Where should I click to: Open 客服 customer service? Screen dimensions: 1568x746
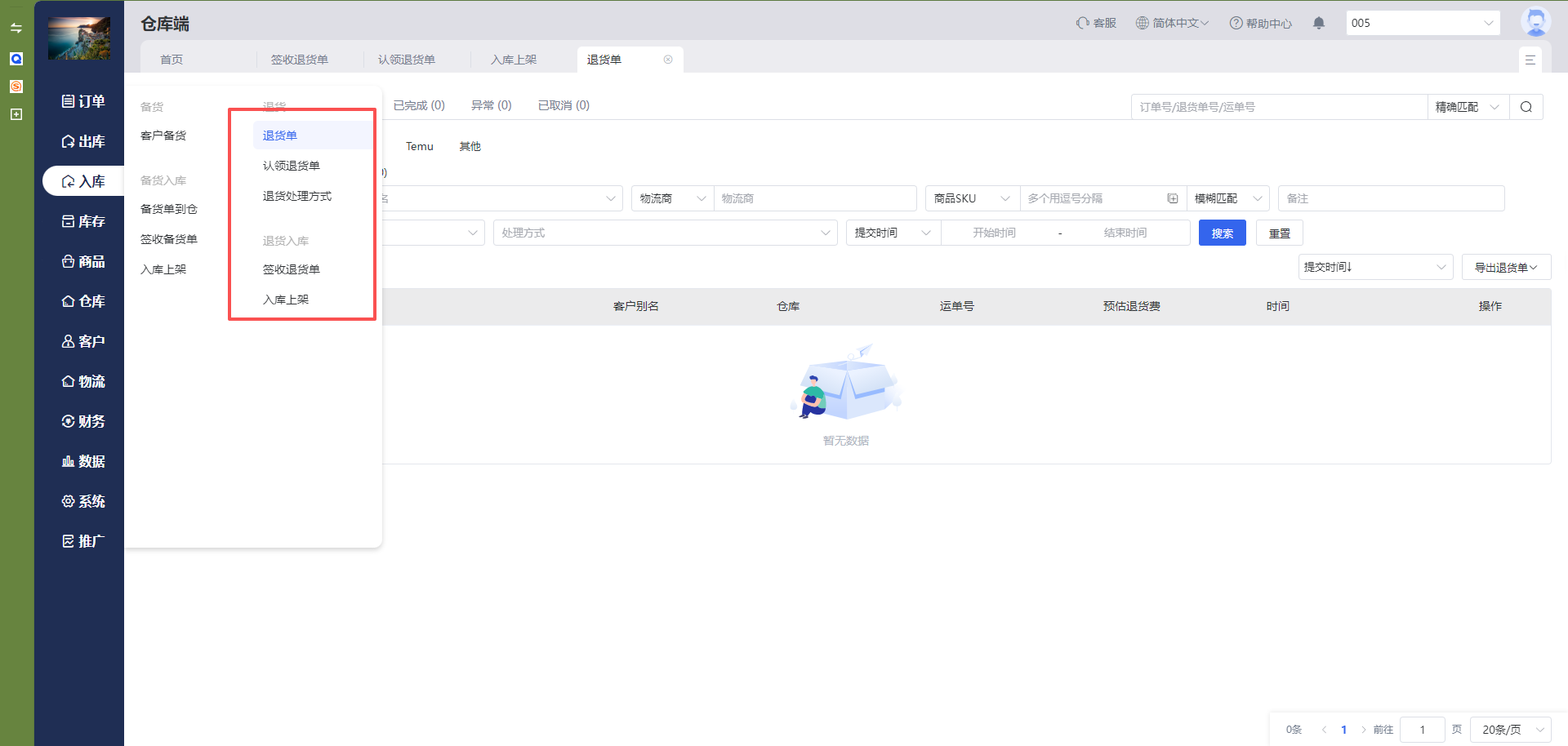(1096, 23)
